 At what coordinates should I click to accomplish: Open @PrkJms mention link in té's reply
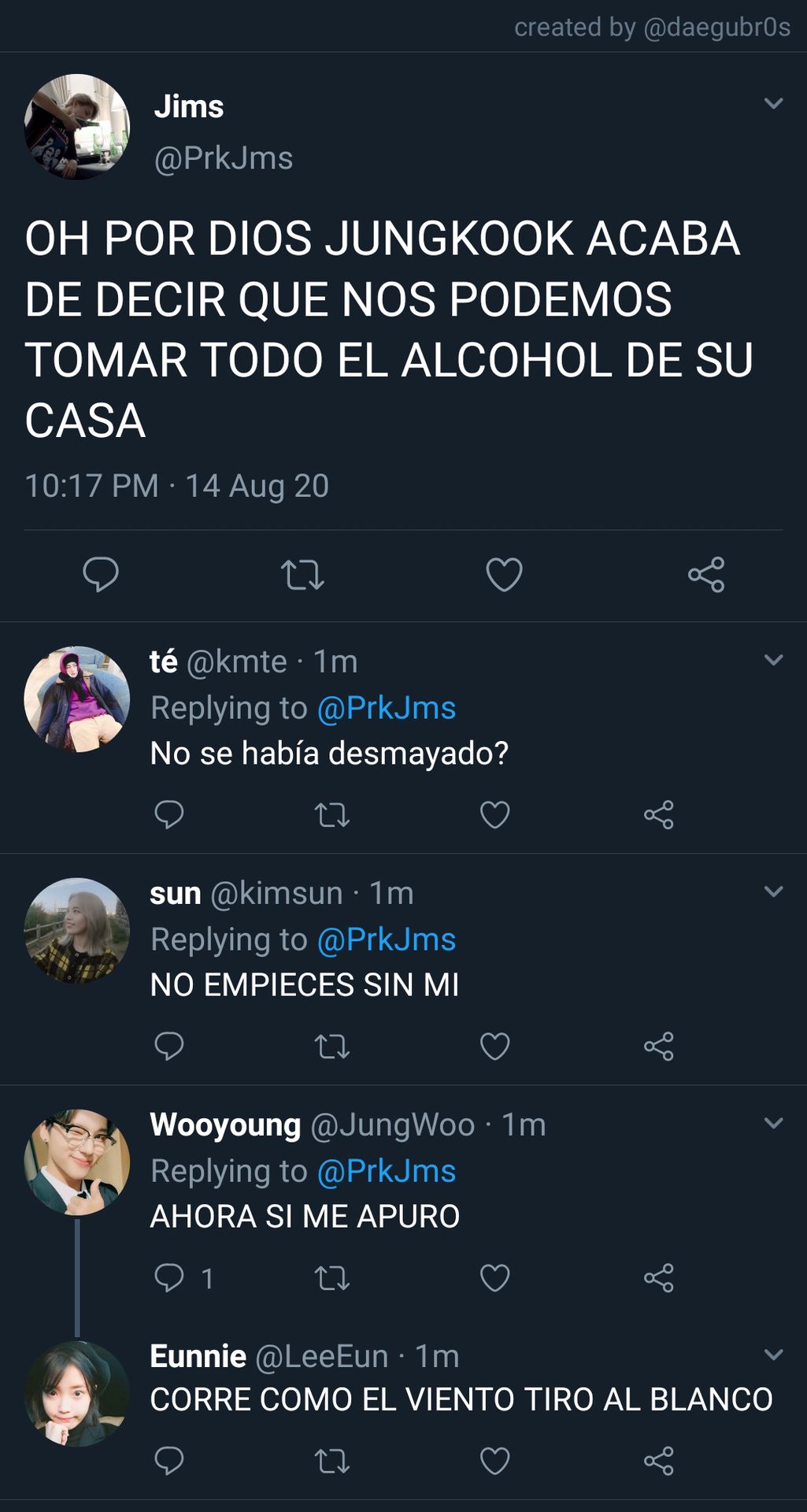(x=386, y=708)
